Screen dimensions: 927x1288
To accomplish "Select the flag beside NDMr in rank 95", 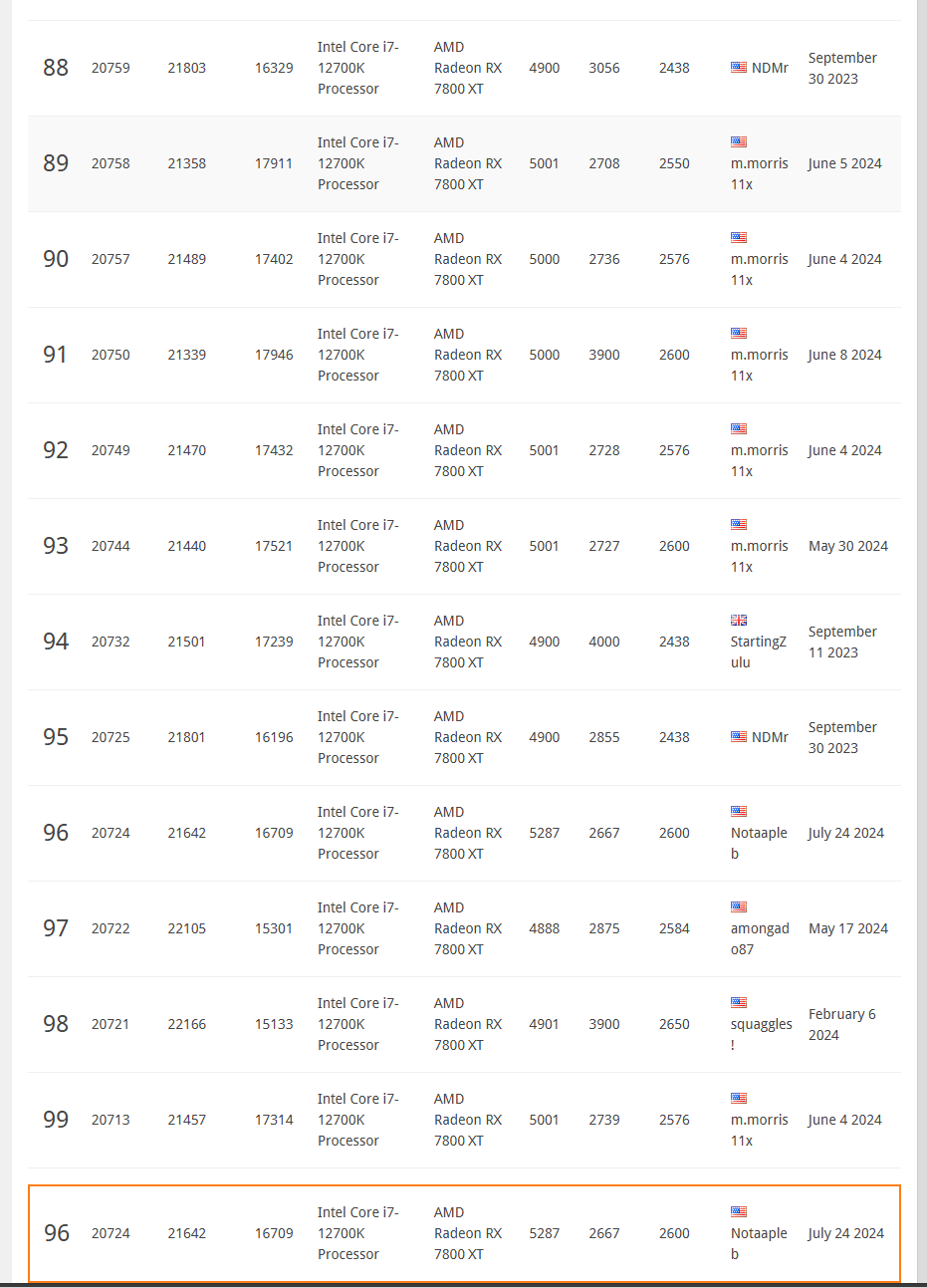I will pyautogui.click(x=739, y=737).
